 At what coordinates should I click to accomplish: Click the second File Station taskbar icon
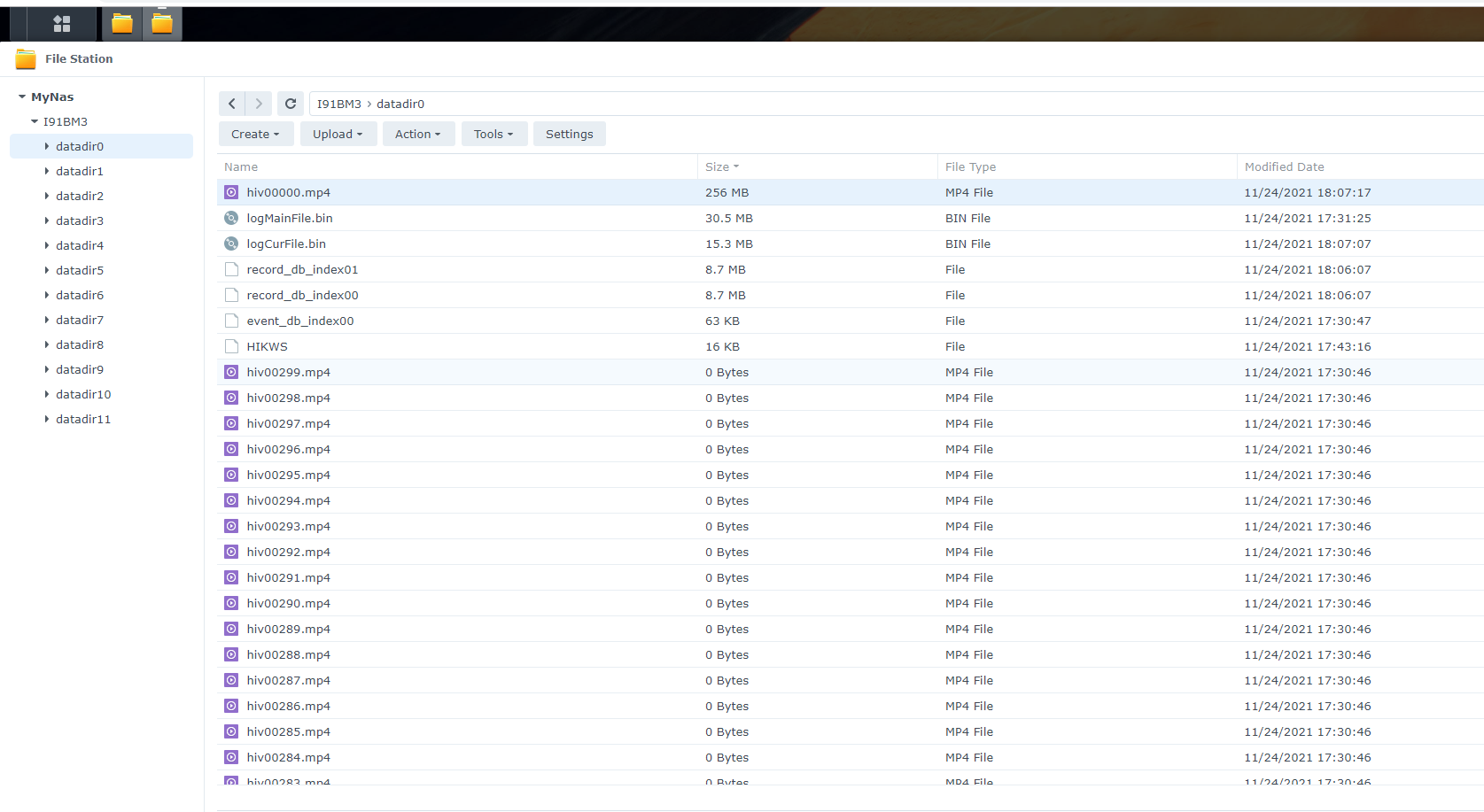pos(162,24)
